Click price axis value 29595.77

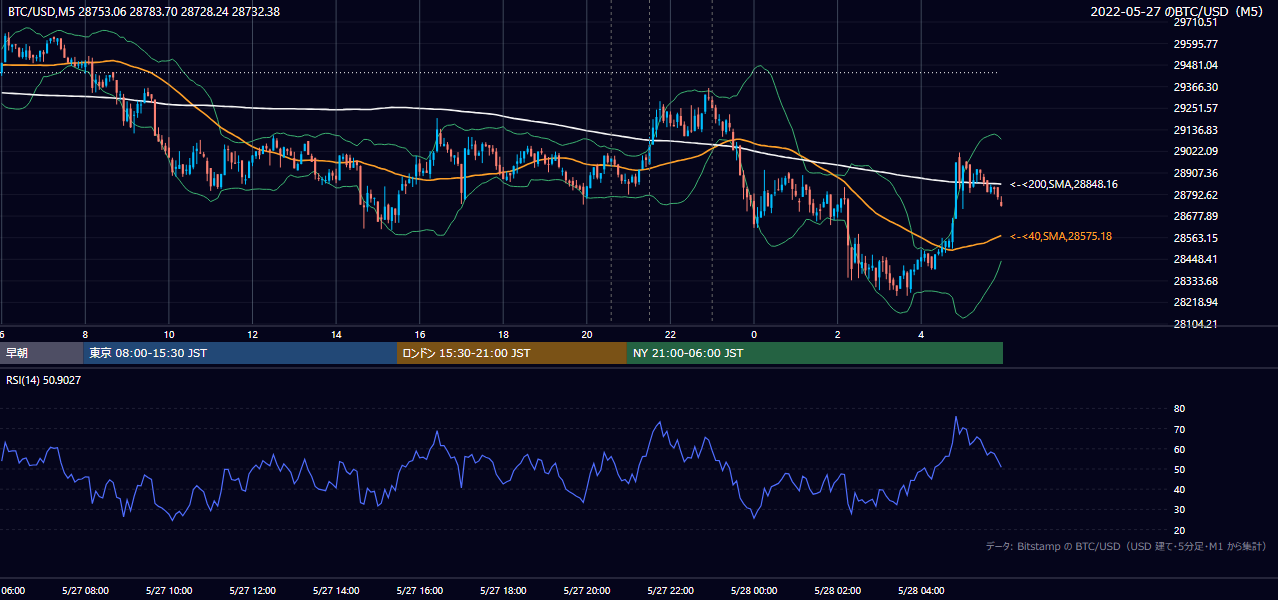pyautogui.click(x=1195, y=44)
